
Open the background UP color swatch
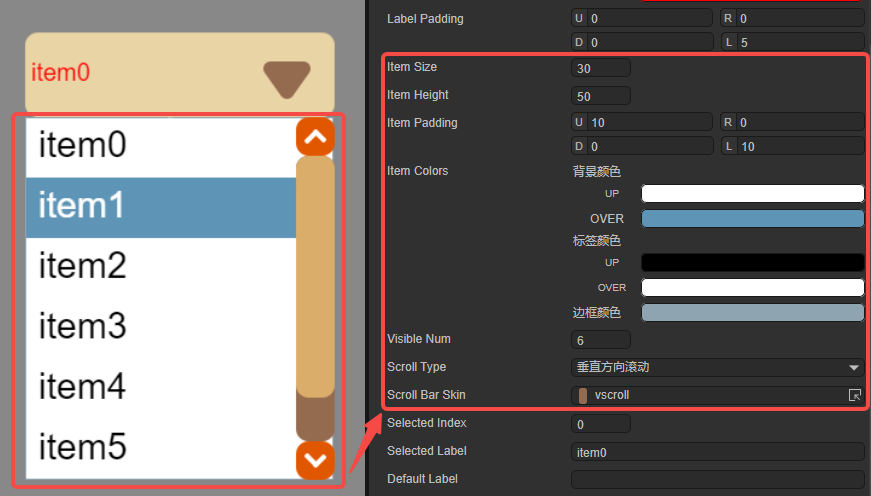(752, 194)
